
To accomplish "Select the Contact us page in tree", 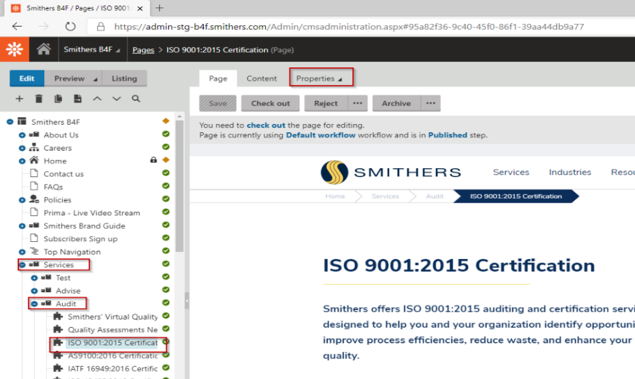I will (x=64, y=174).
